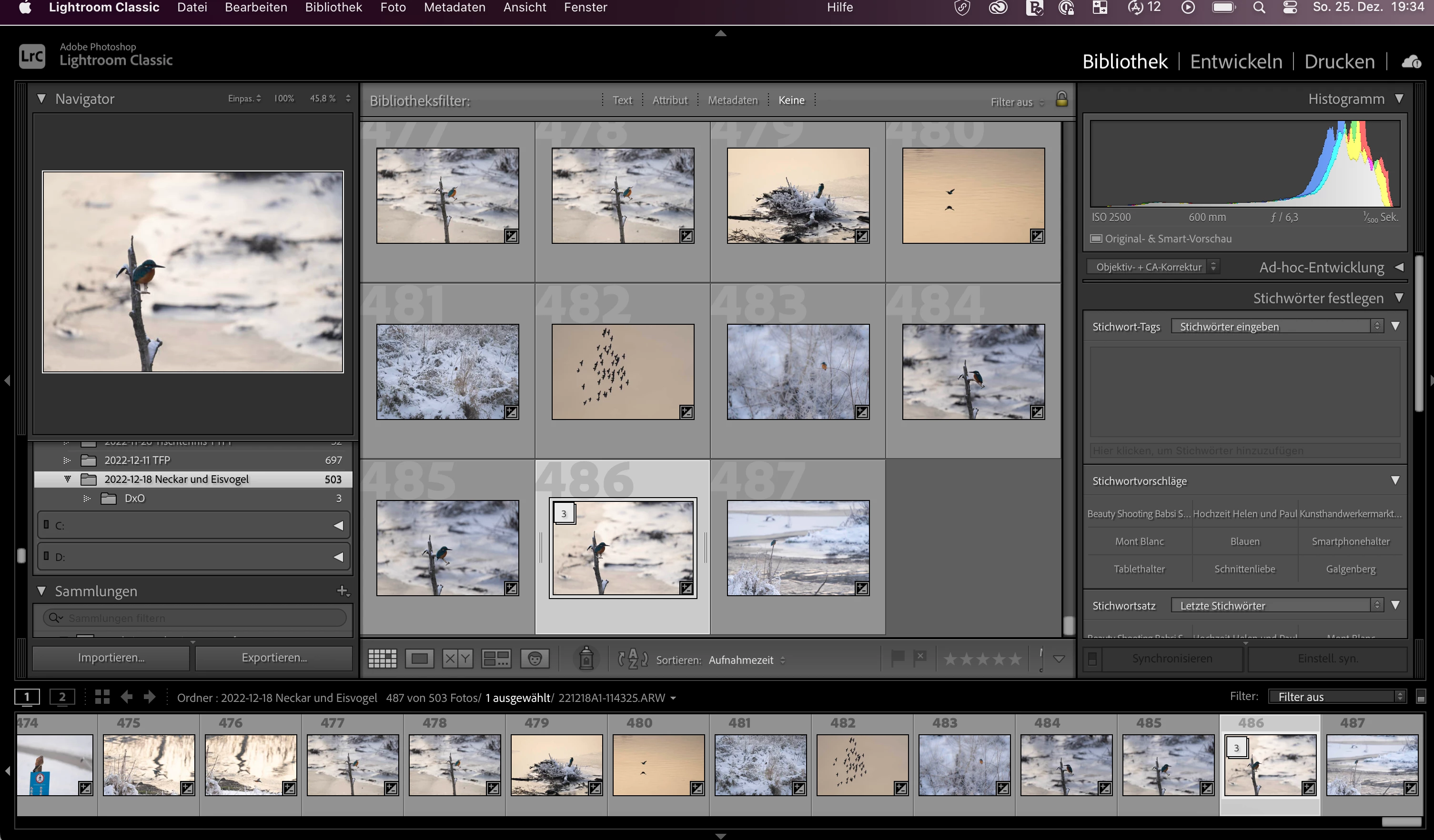Click the add collection plus icon

pos(342,591)
